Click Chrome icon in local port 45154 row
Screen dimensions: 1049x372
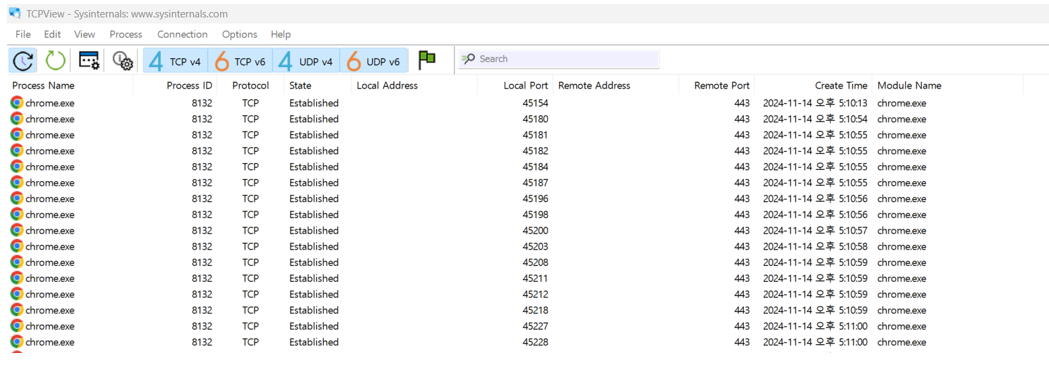click(x=17, y=103)
